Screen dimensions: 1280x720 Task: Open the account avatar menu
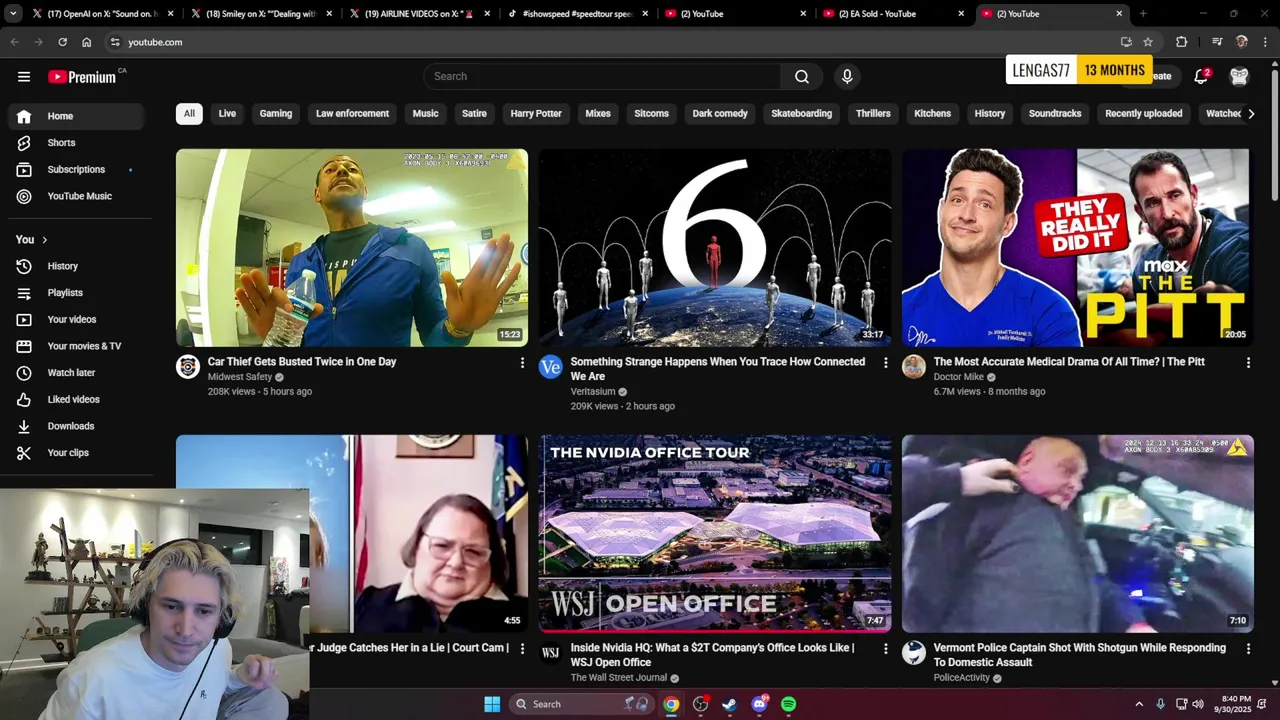[1239, 77]
